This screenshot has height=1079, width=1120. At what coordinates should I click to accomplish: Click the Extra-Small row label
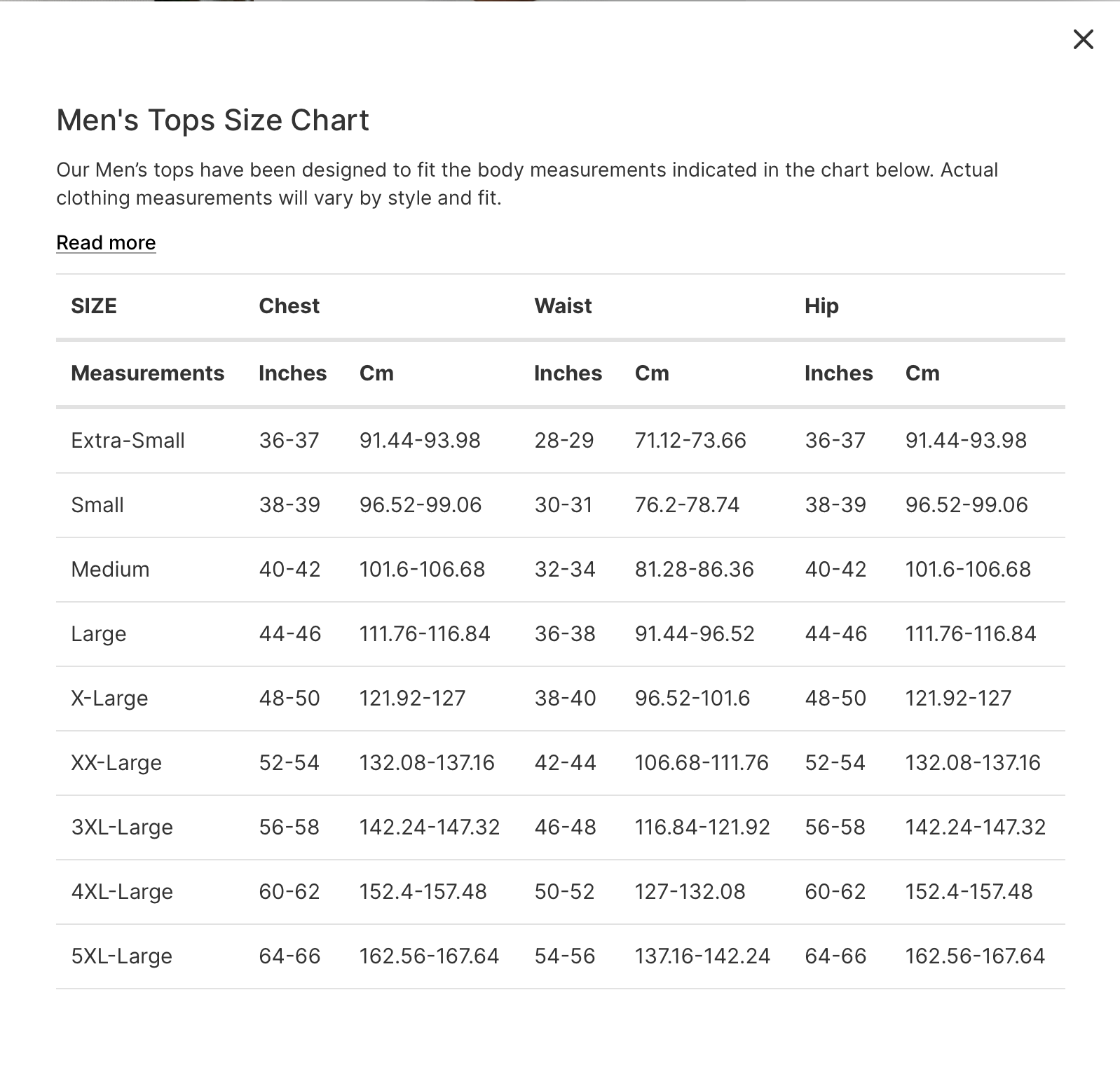click(x=128, y=440)
